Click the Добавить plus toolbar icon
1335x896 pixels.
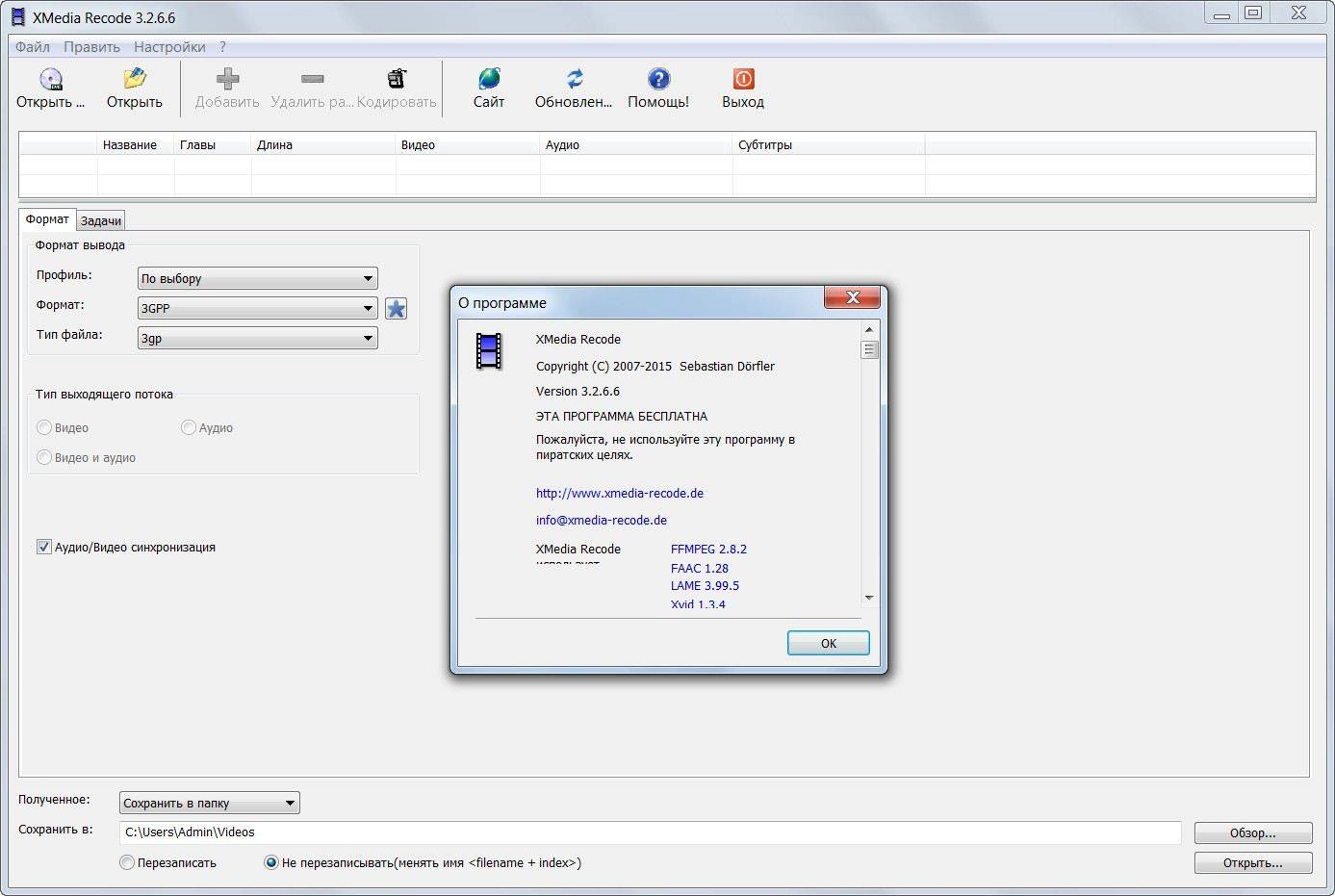point(227,79)
